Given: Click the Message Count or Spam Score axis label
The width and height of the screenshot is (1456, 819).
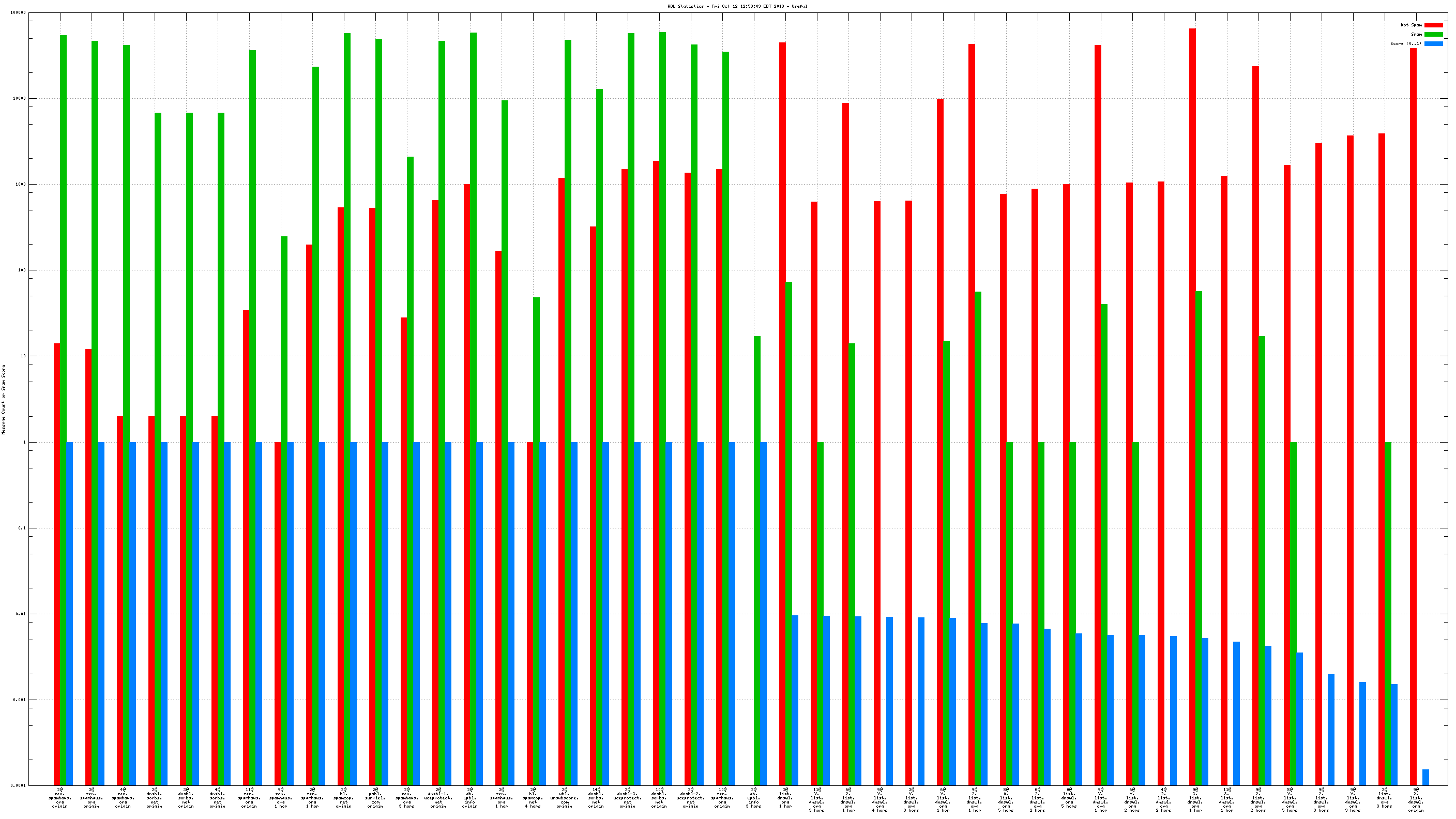Looking at the screenshot, I should [x=4, y=399].
